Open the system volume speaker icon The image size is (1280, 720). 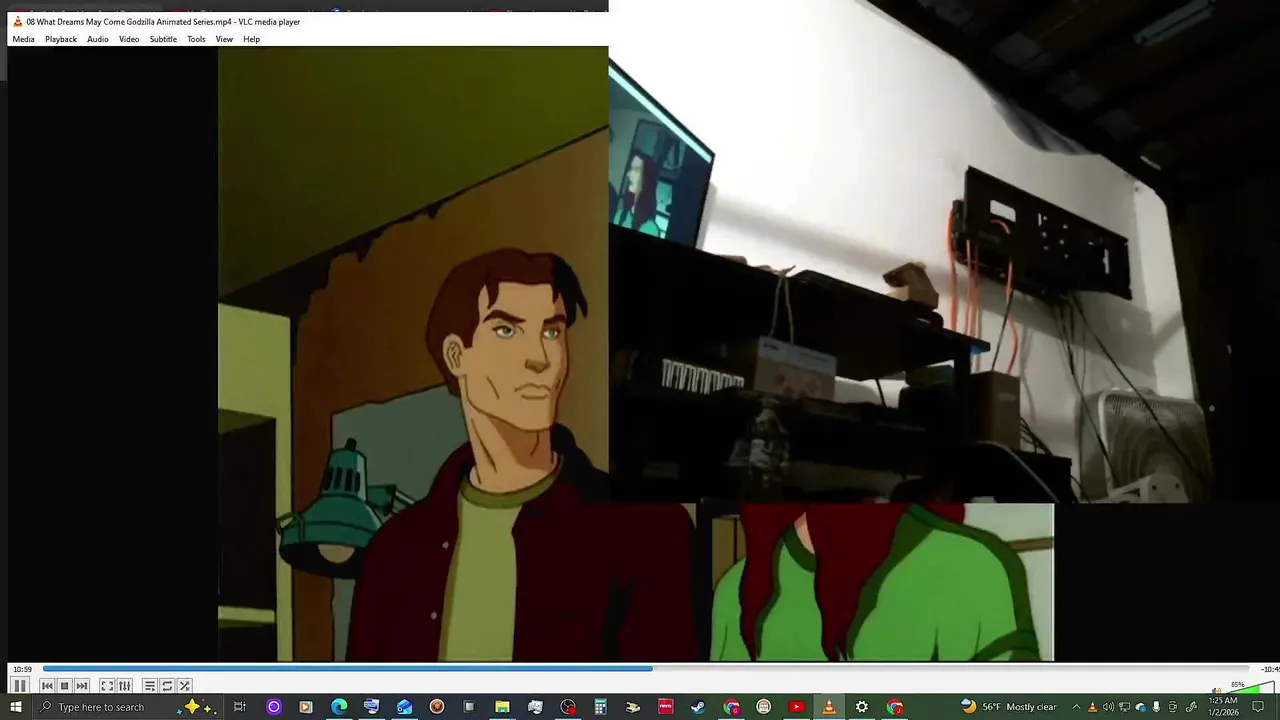pyautogui.click(x=1108, y=707)
